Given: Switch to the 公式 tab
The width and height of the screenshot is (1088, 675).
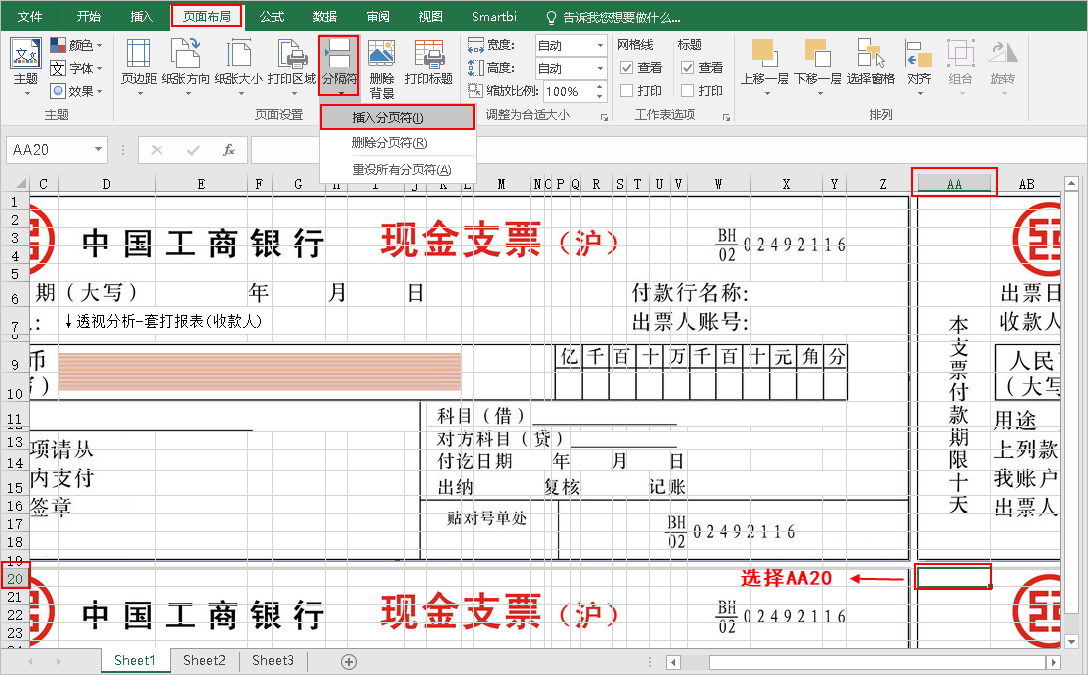Looking at the screenshot, I should [x=272, y=17].
